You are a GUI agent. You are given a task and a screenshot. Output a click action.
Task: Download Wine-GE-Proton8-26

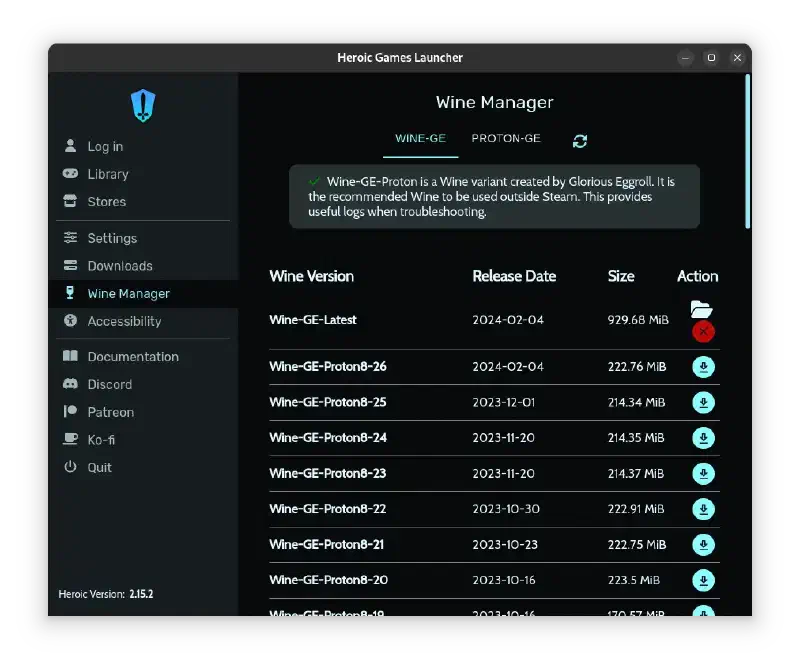[703, 367]
